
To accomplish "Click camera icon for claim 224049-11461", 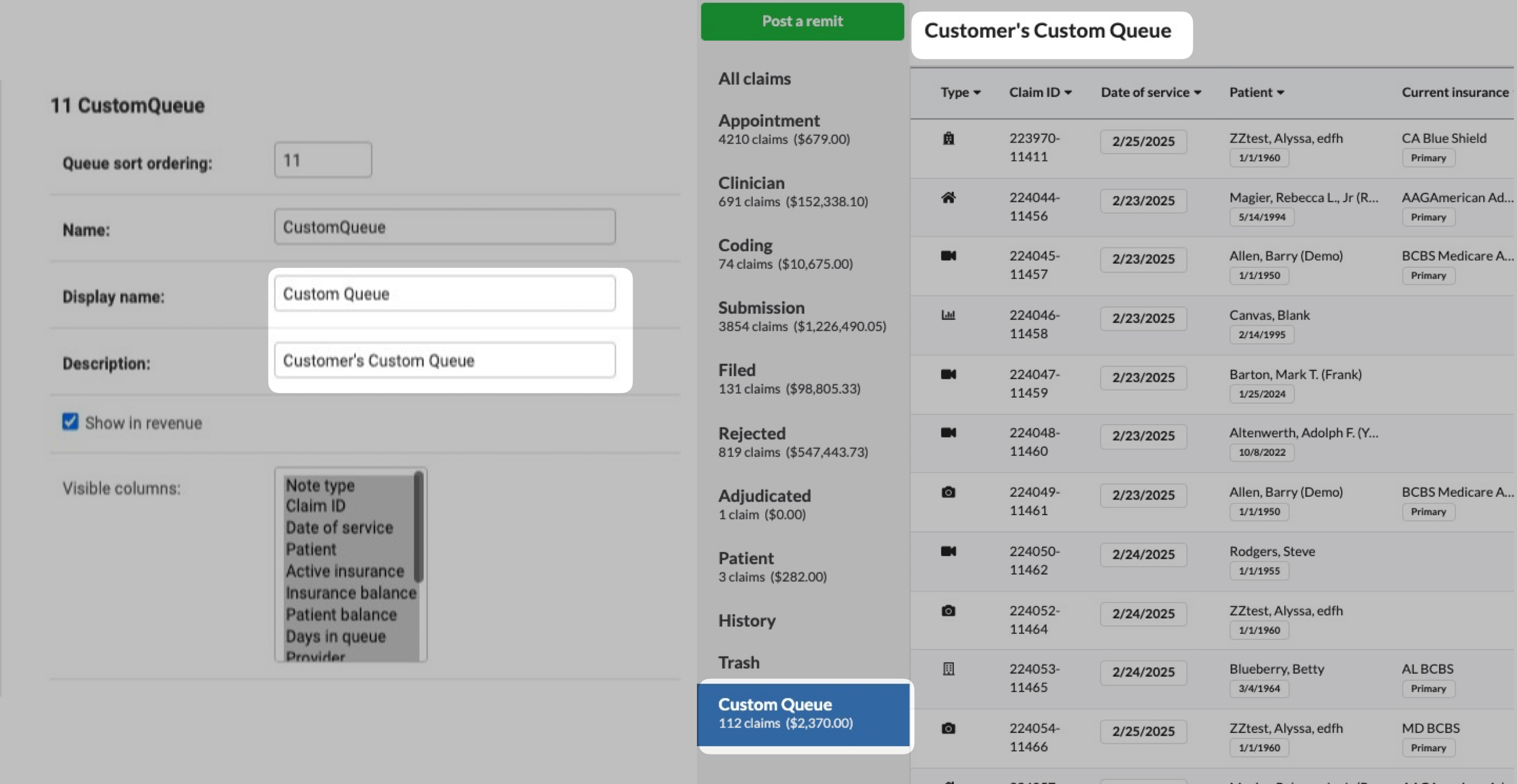I will (x=948, y=492).
